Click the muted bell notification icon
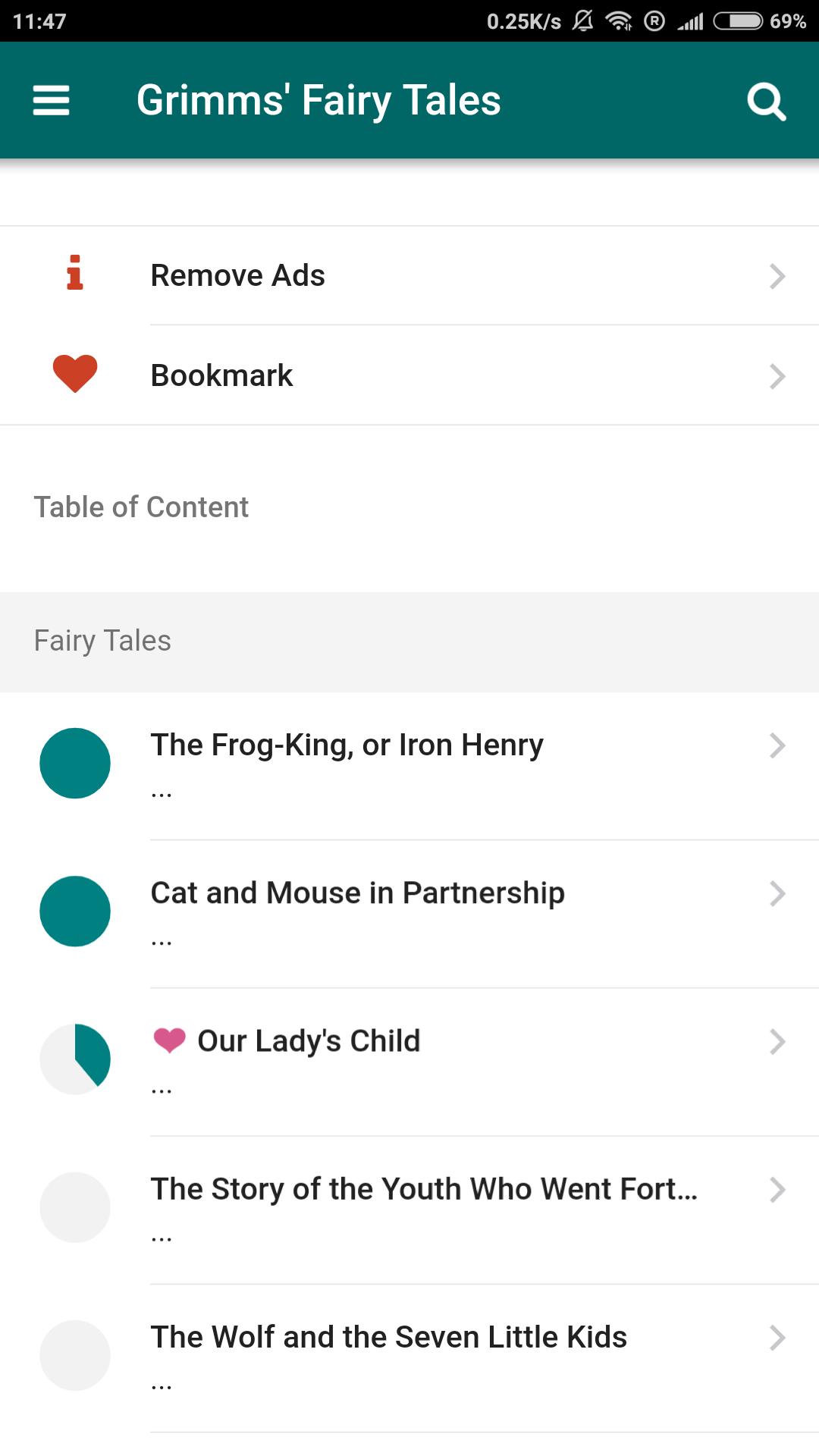 [x=582, y=21]
